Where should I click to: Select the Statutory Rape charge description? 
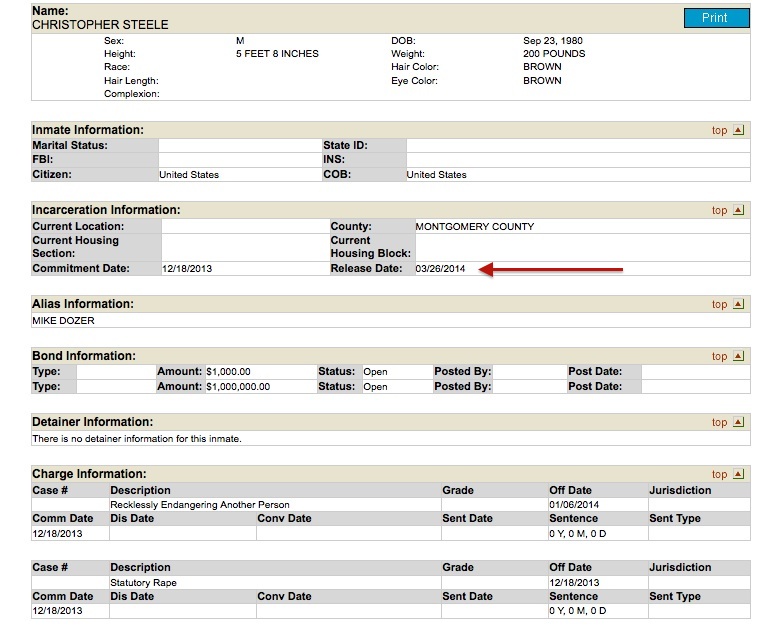point(143,583)
